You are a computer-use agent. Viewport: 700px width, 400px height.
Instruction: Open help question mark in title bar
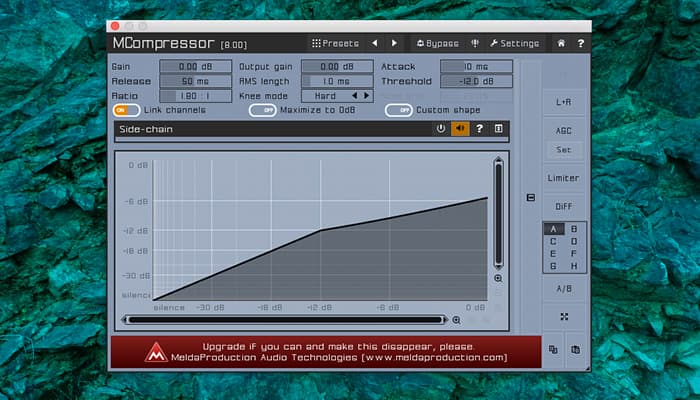[580, 43]
